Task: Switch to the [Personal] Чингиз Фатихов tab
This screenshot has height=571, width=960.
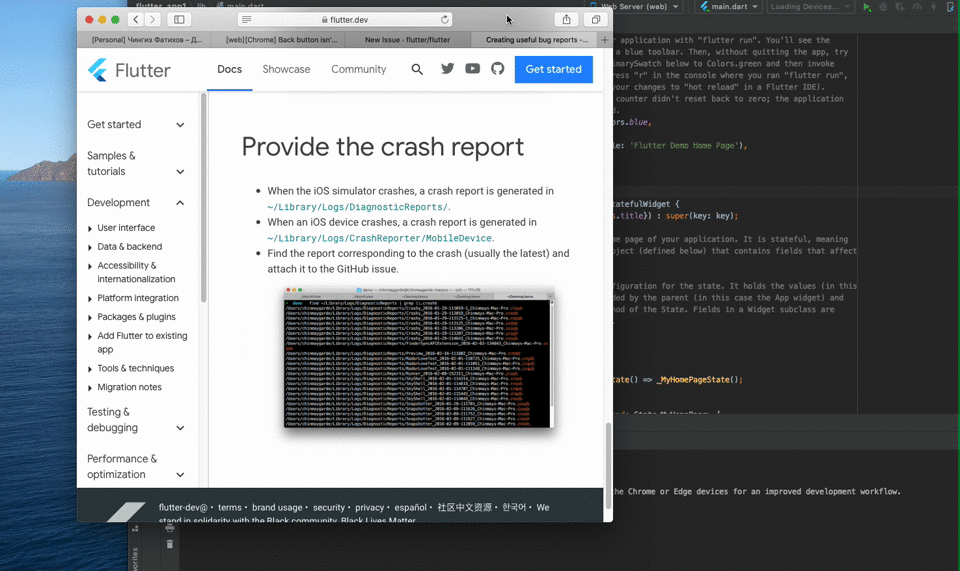Action: pyautogui.click(x=146, y=40)
